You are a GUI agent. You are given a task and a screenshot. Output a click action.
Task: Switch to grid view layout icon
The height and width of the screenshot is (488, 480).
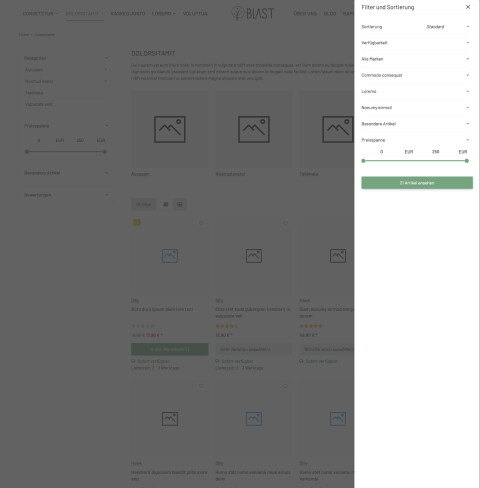tap(180, 204)
